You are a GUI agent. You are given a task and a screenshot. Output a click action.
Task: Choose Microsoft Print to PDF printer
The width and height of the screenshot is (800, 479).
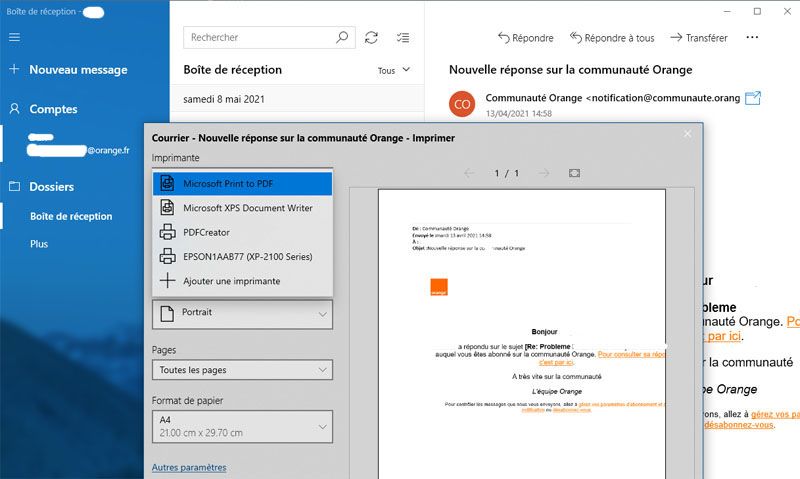(242, 184)
